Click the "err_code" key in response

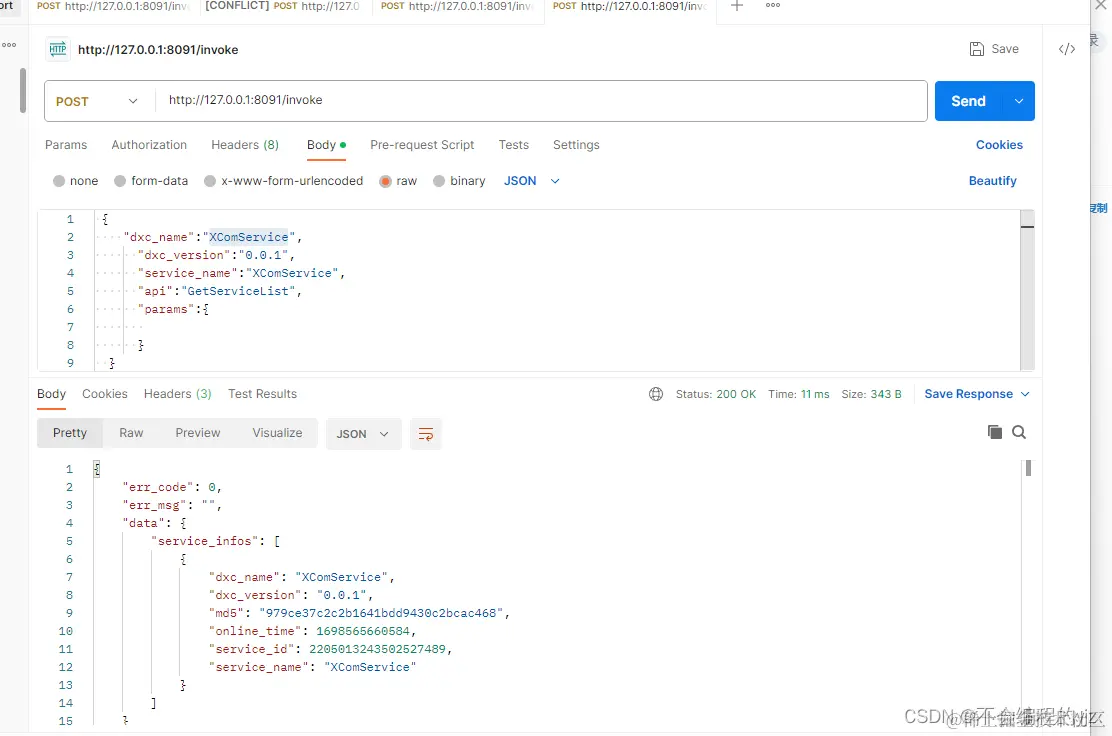pos(157,487)
